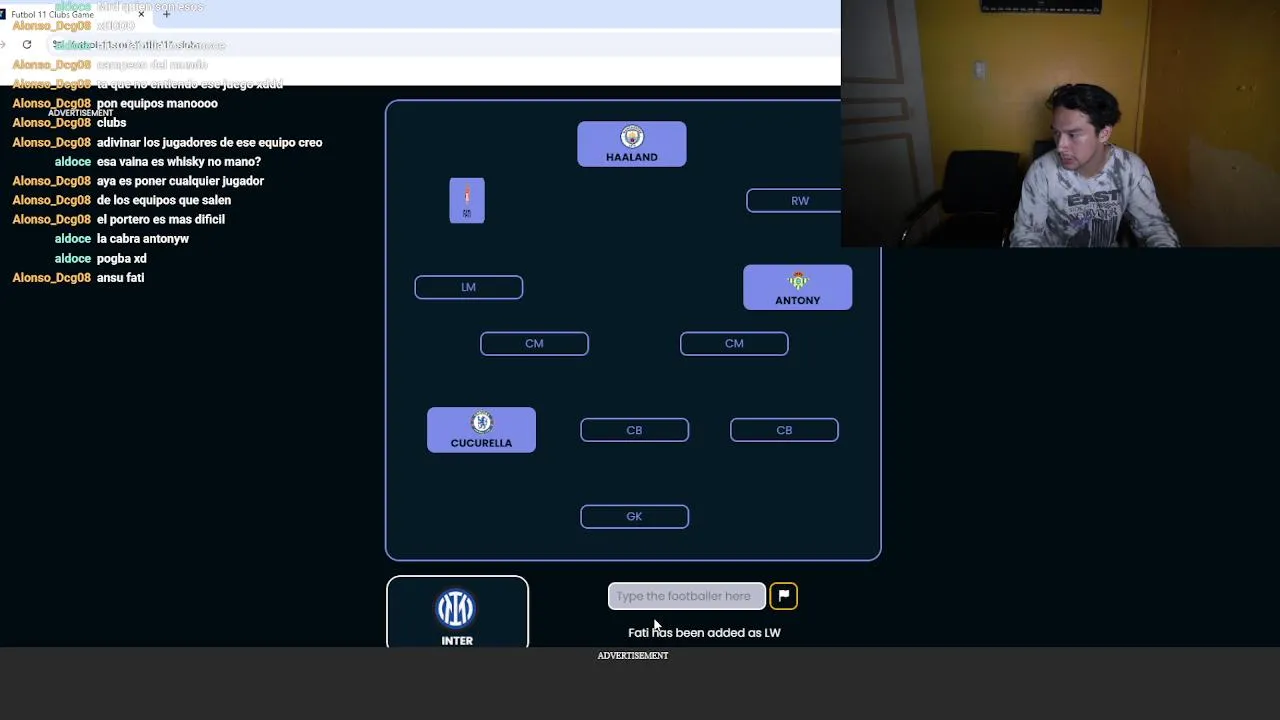Click the browser address bar
Screen dimensions: 1280x720
click(440, 45)
